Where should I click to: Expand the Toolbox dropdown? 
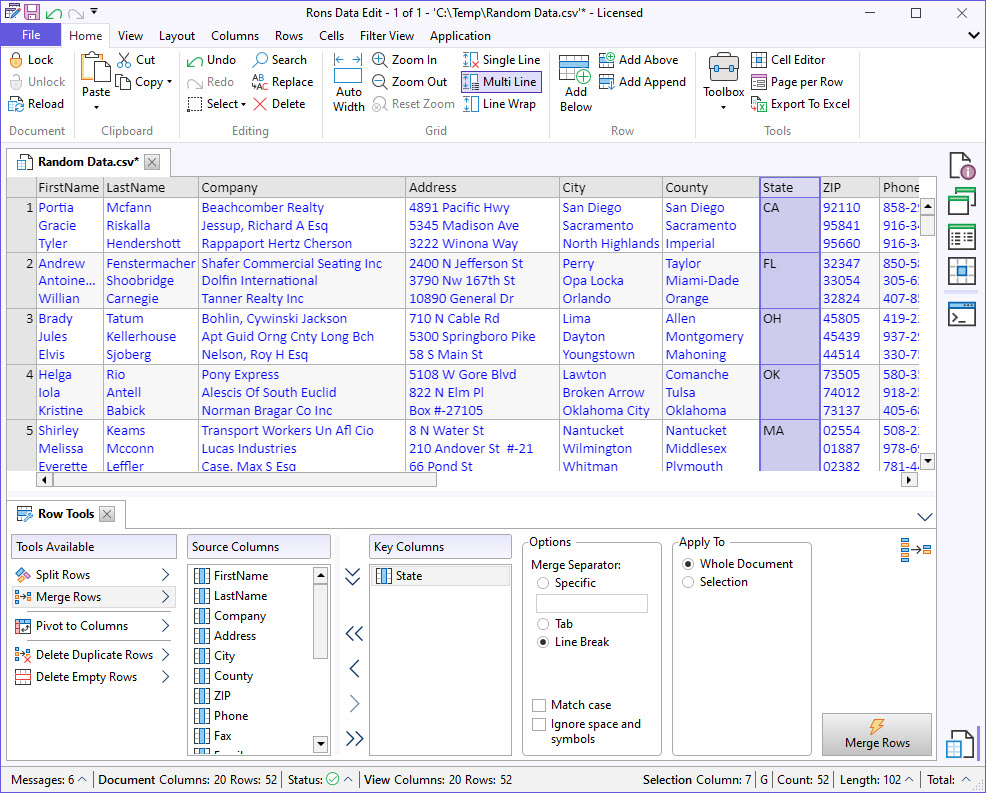723,107
